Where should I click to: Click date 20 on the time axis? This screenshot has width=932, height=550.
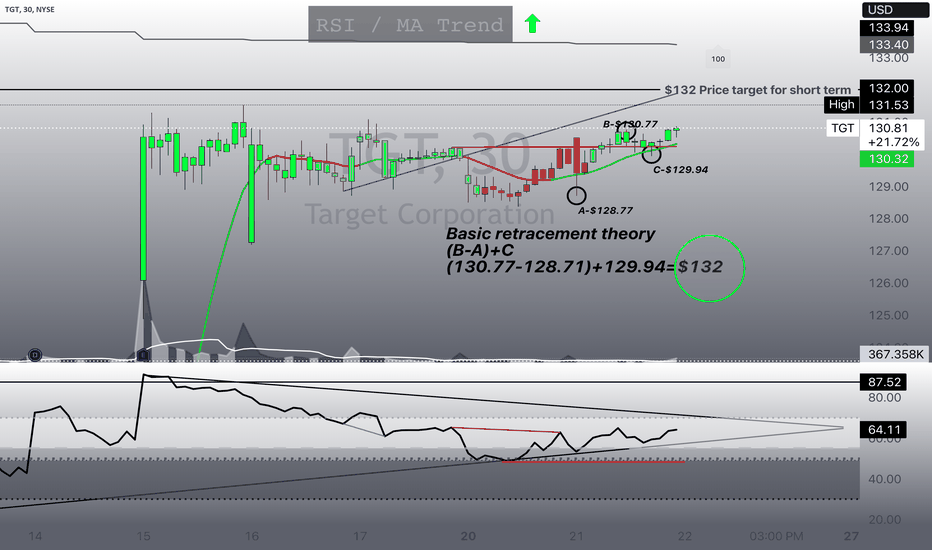(x=468, y=536)
